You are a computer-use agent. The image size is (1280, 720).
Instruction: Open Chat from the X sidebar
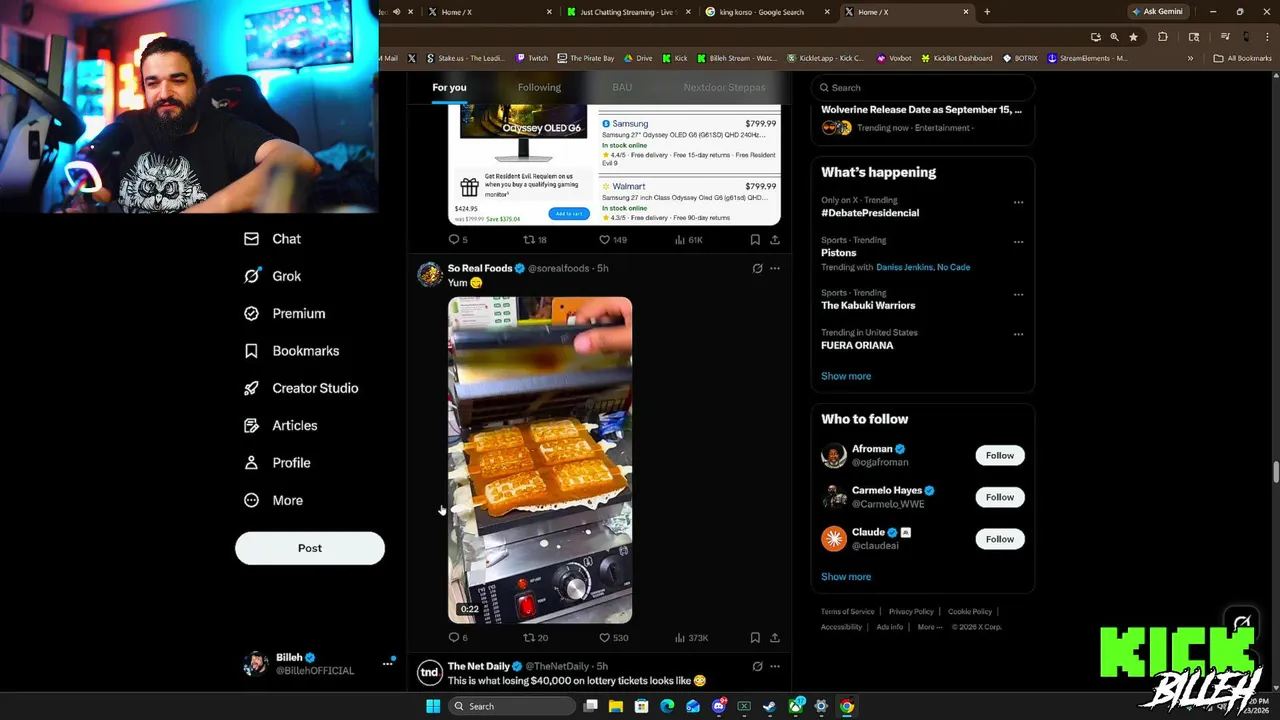pyautogui.click(x=272, y=239)
